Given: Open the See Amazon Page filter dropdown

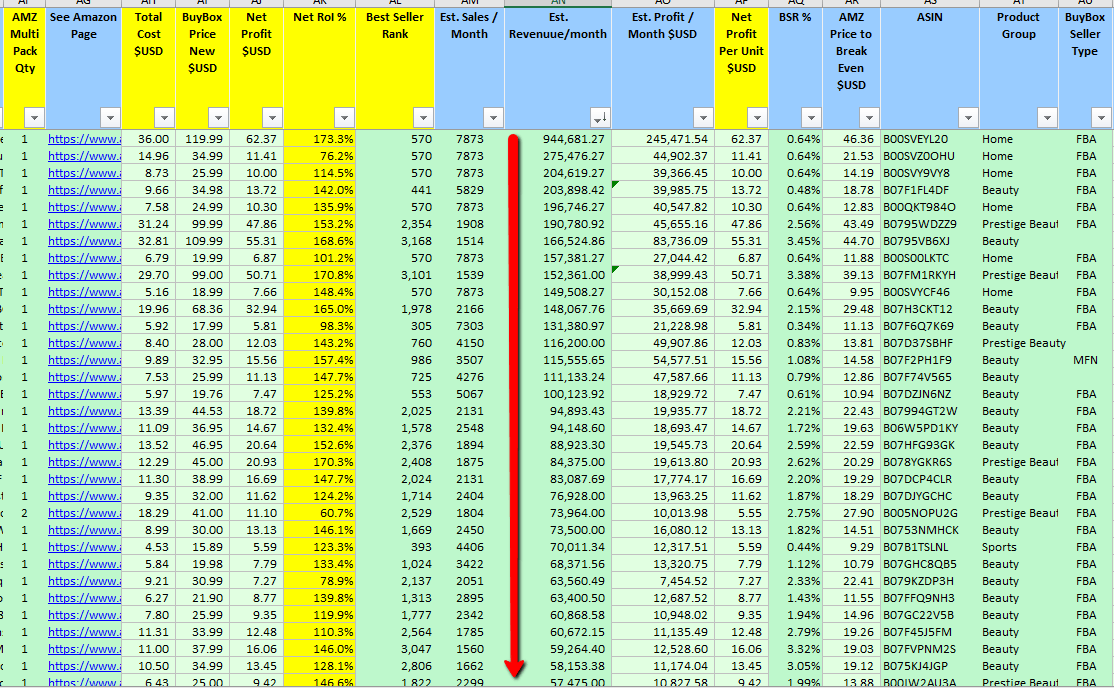Looking at the screenshot, I should [x=110, y=117].
